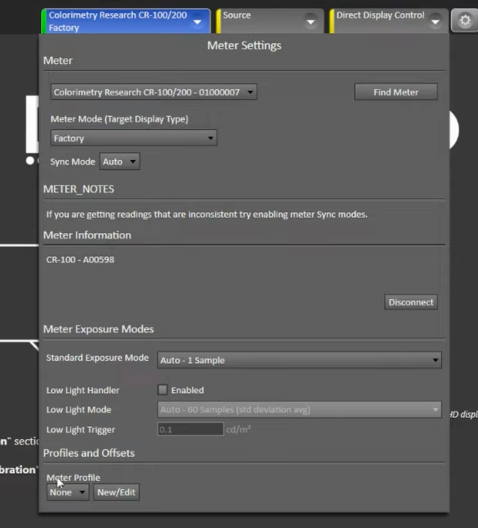Screen dimensions: 478x528
Task: Click the sync modes note text
Action: [x=207, y=214]
